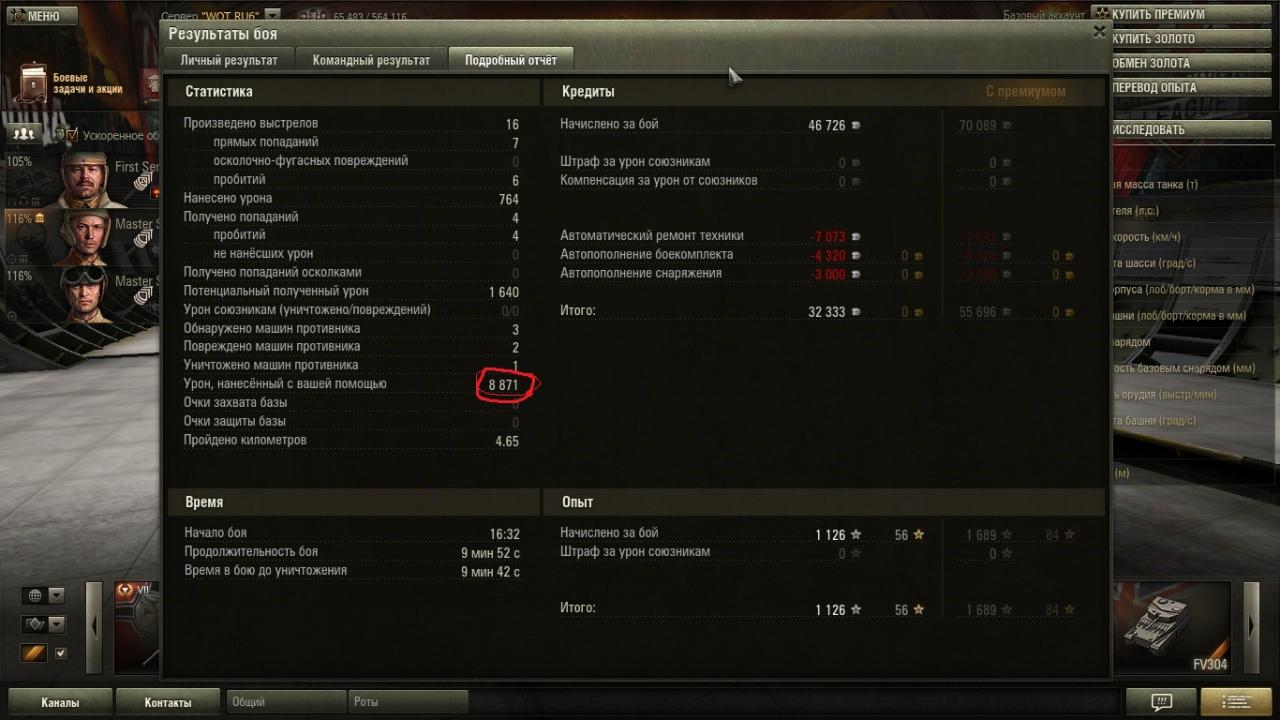Click the third crew member portrait

[x=84, y=294]
